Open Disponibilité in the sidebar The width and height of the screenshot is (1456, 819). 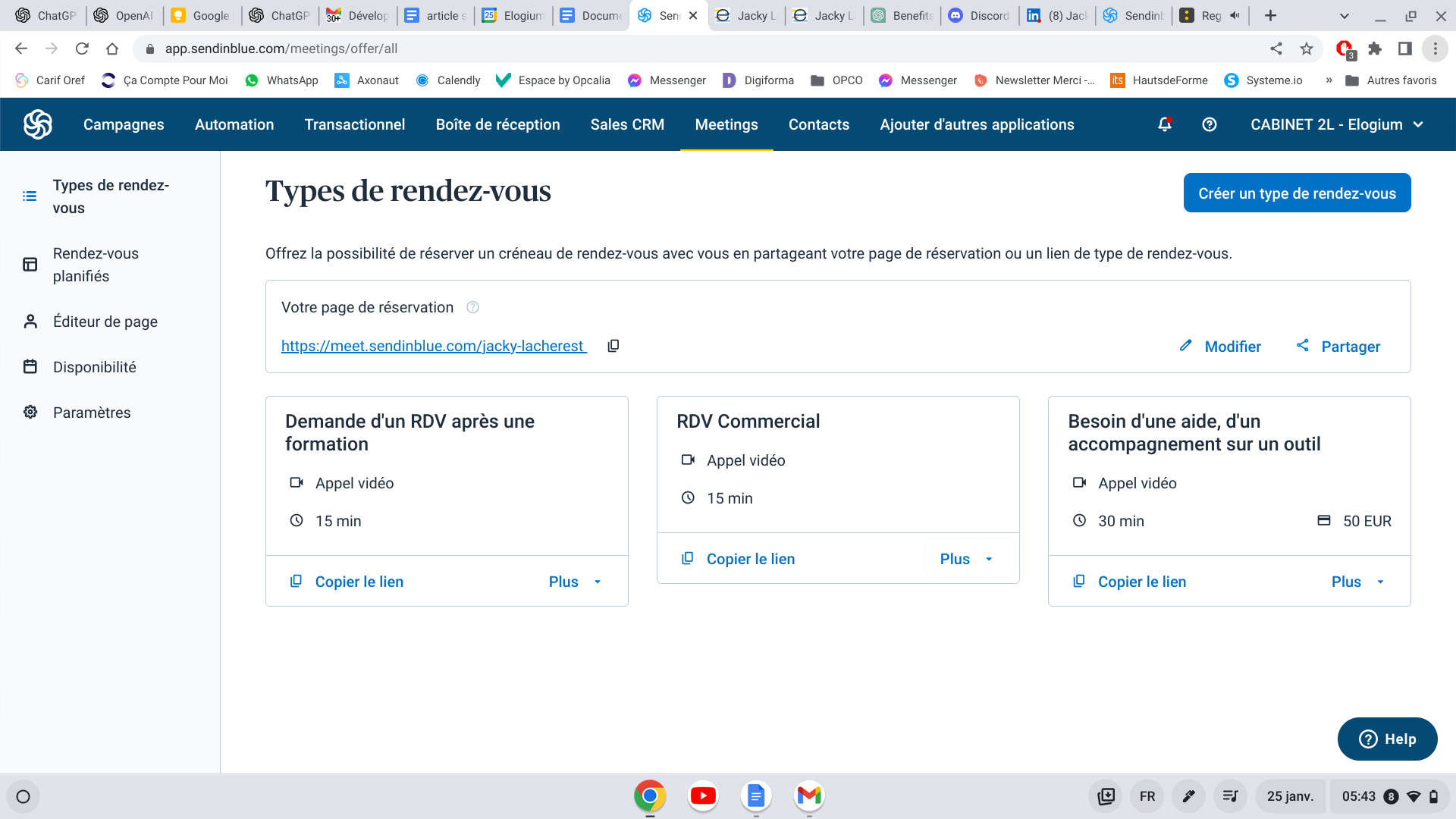(x=95, y=367)
